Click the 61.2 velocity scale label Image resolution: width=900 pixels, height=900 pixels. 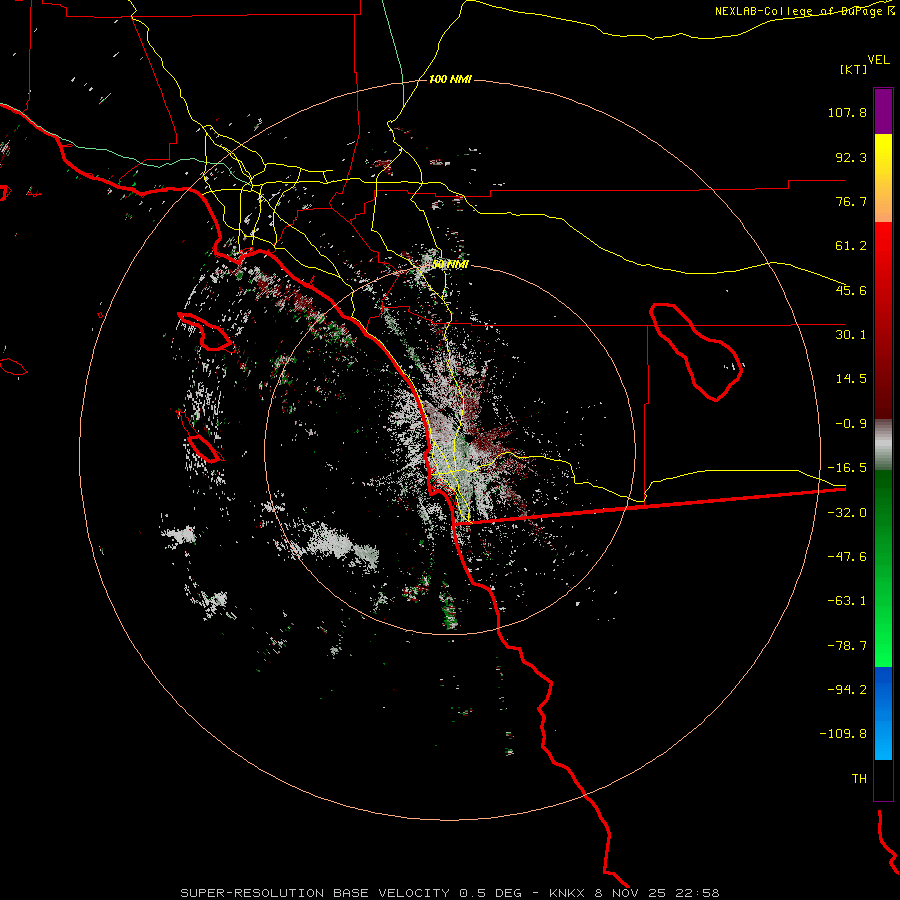(851, 246)
